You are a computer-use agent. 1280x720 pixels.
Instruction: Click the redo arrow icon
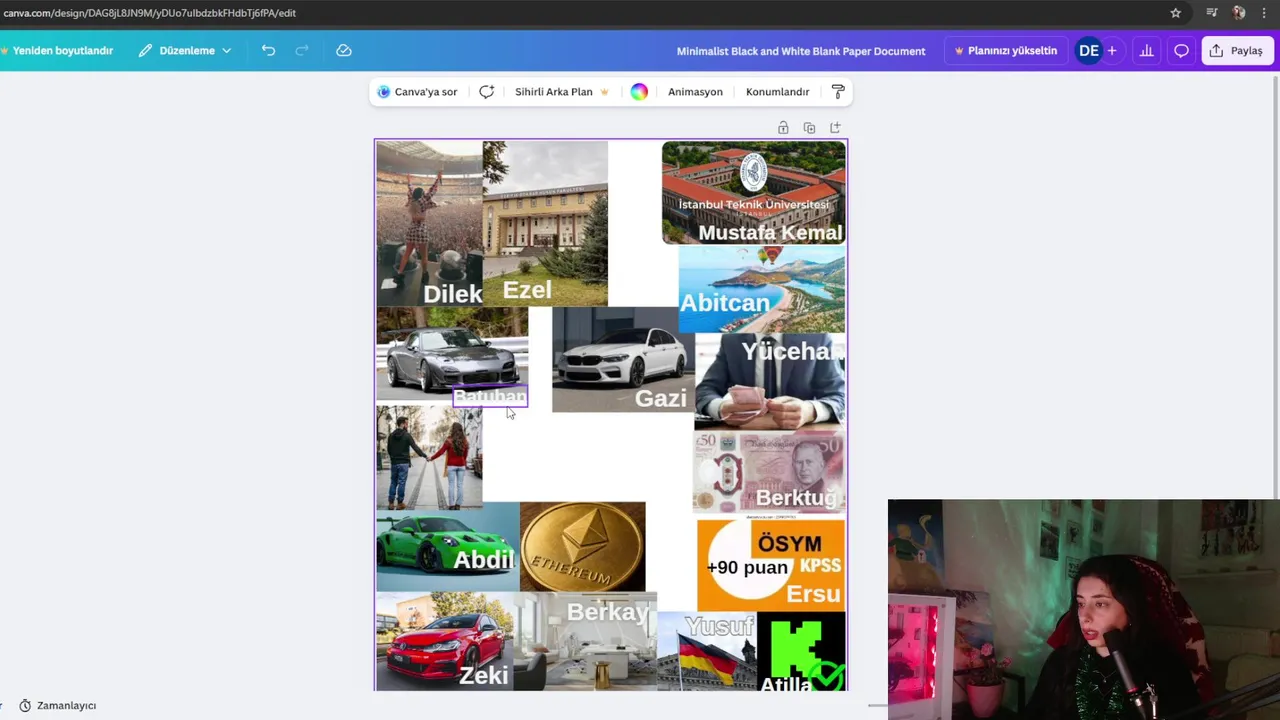[302, 50]
